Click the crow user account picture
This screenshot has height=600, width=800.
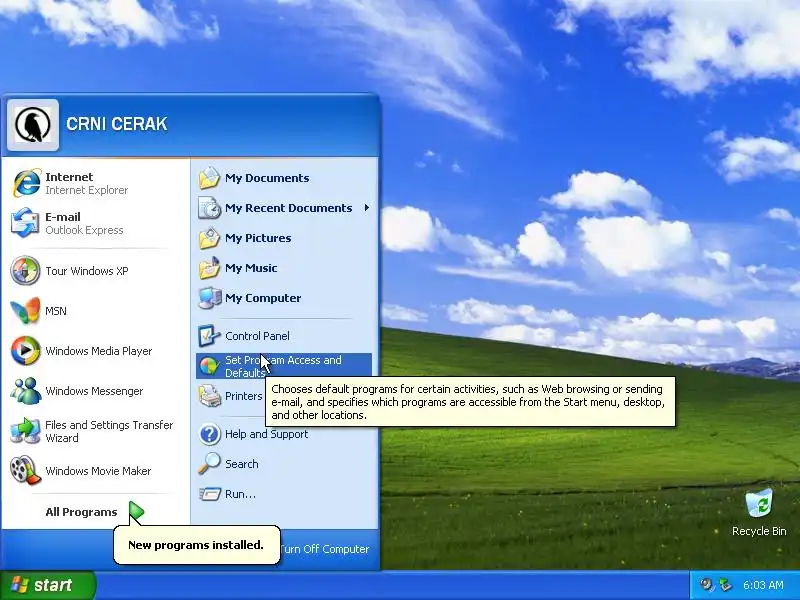click(33, 125)
